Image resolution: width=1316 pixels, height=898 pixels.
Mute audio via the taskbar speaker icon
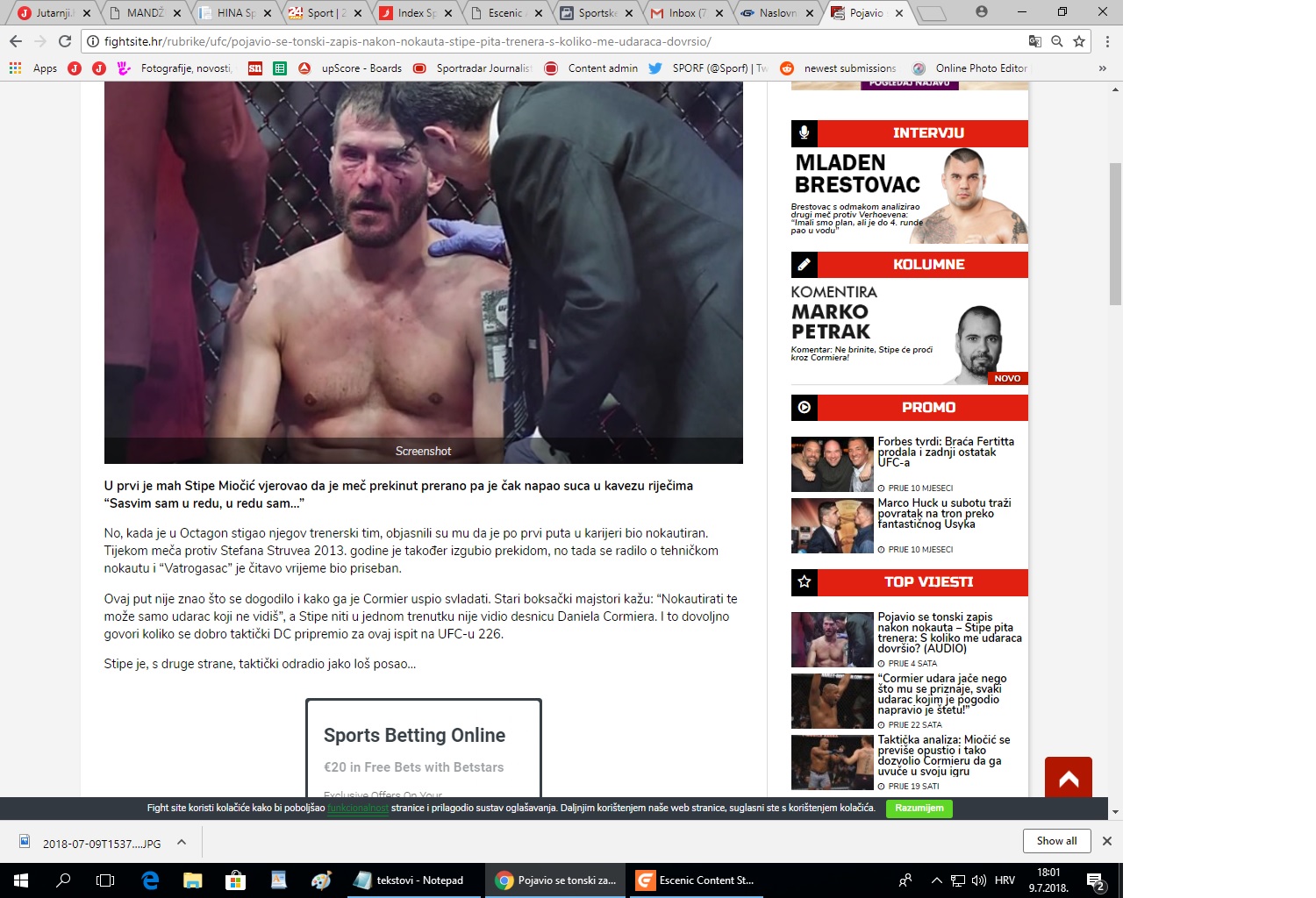[x=978, y=880]
